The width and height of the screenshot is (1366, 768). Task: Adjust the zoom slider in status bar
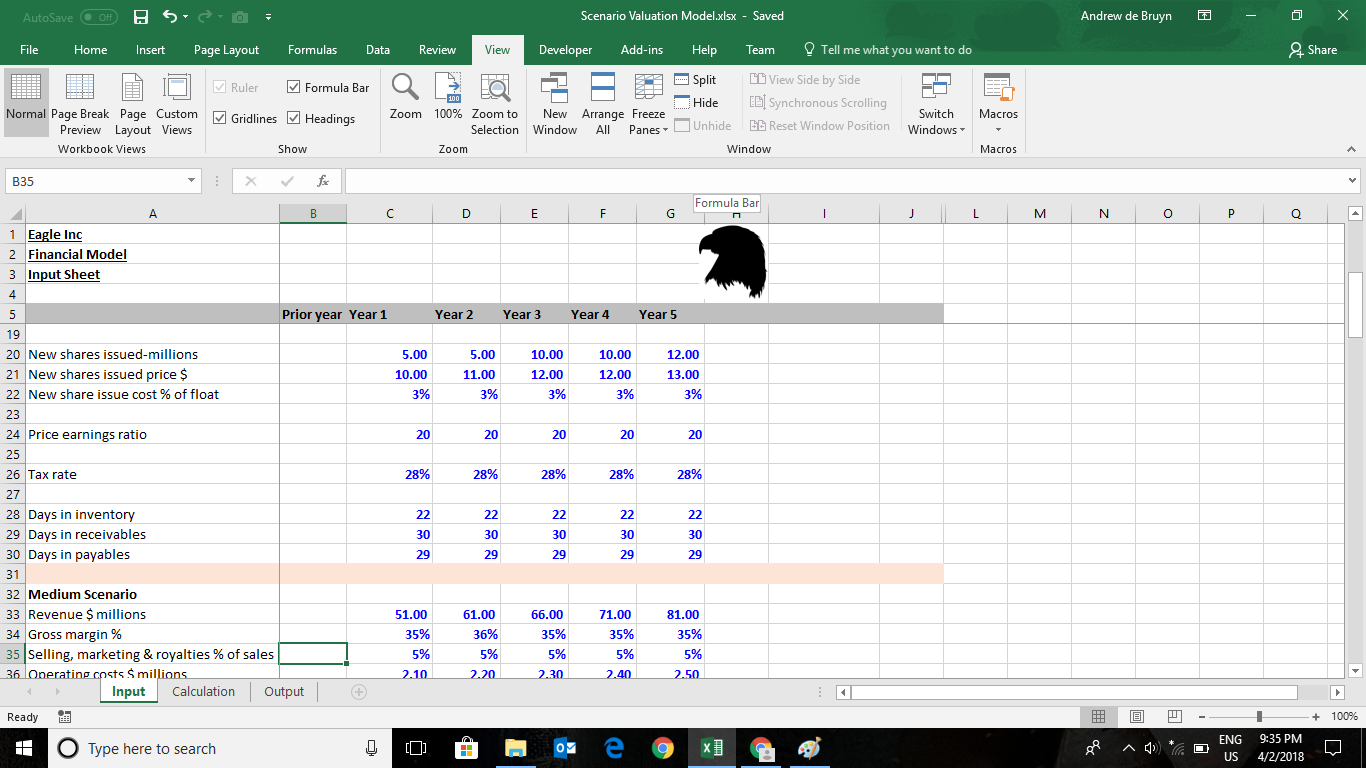(1261, 717)
